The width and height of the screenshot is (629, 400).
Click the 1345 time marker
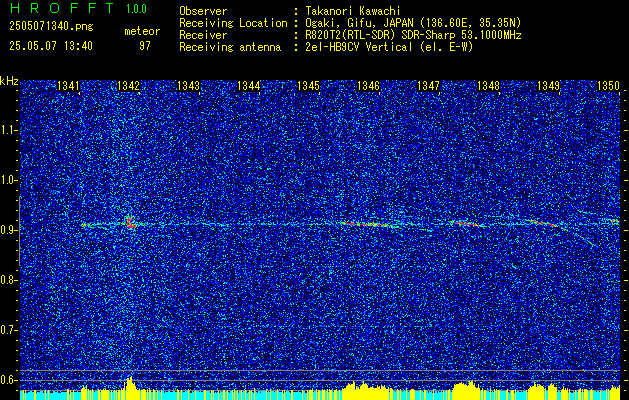(308, 86)
